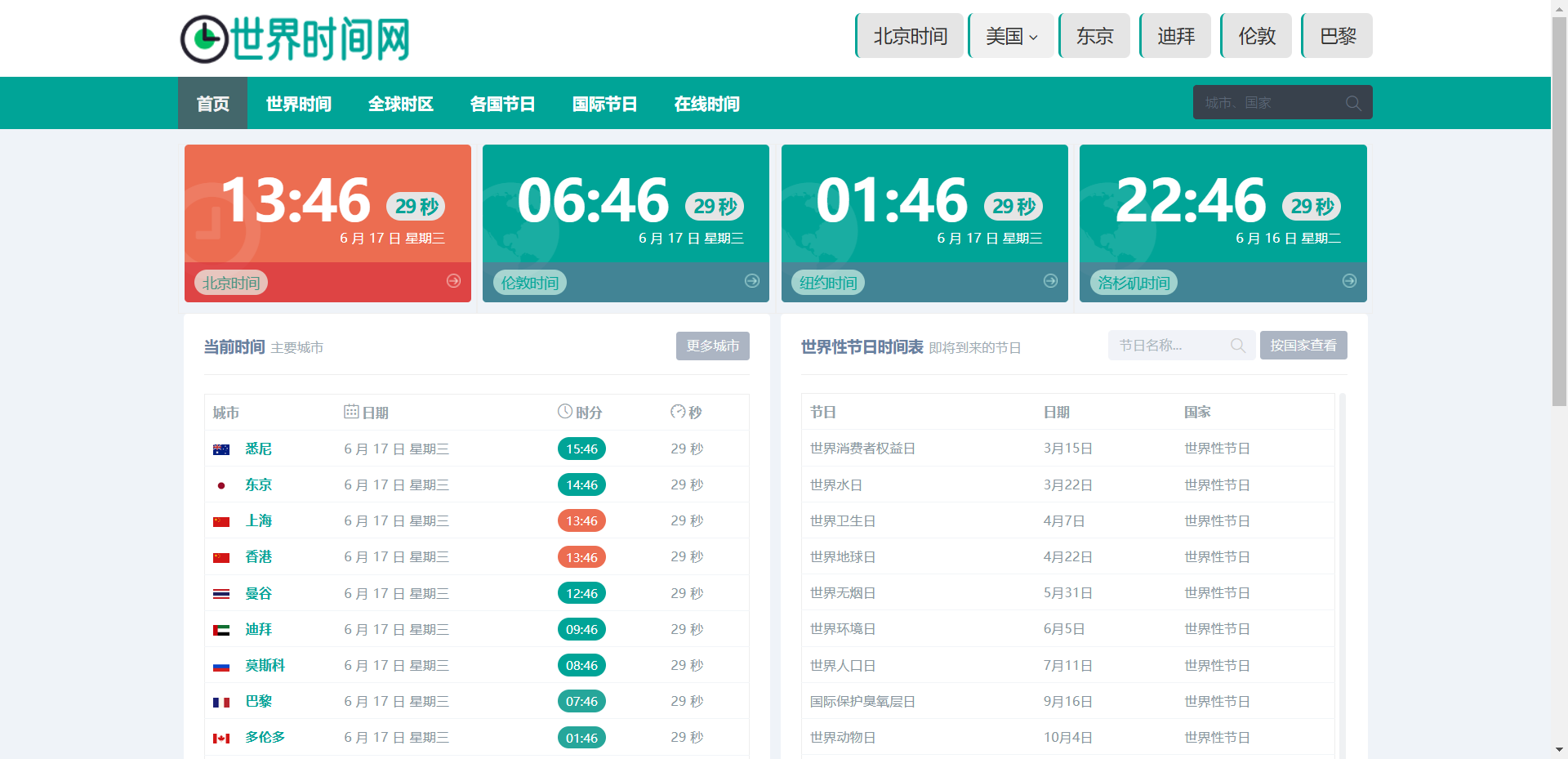
Task: Click the holiday table's inner scrollbar
Action: click(x=1342, y=576)
